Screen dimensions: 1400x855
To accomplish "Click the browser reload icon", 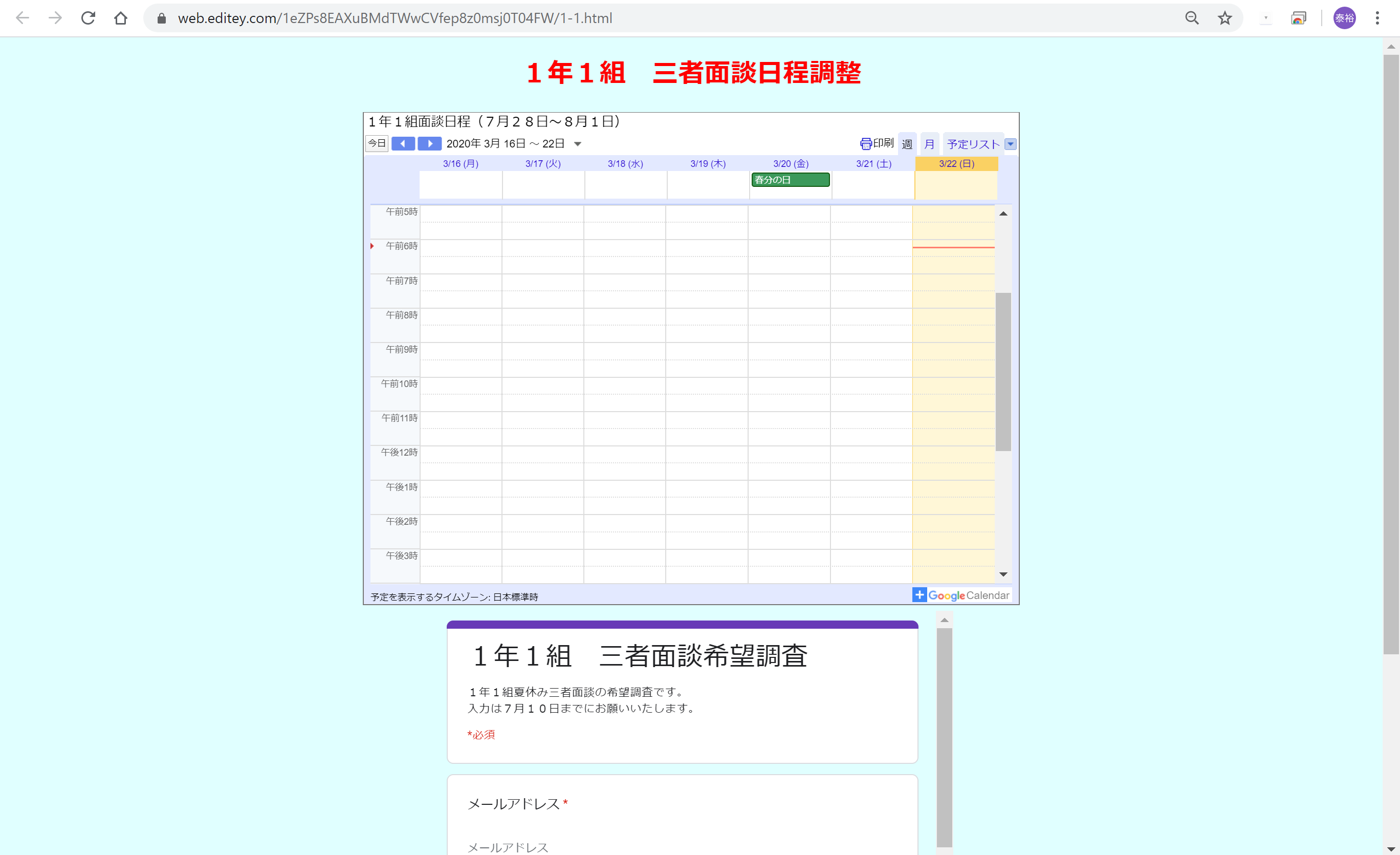I will (88, 18).
